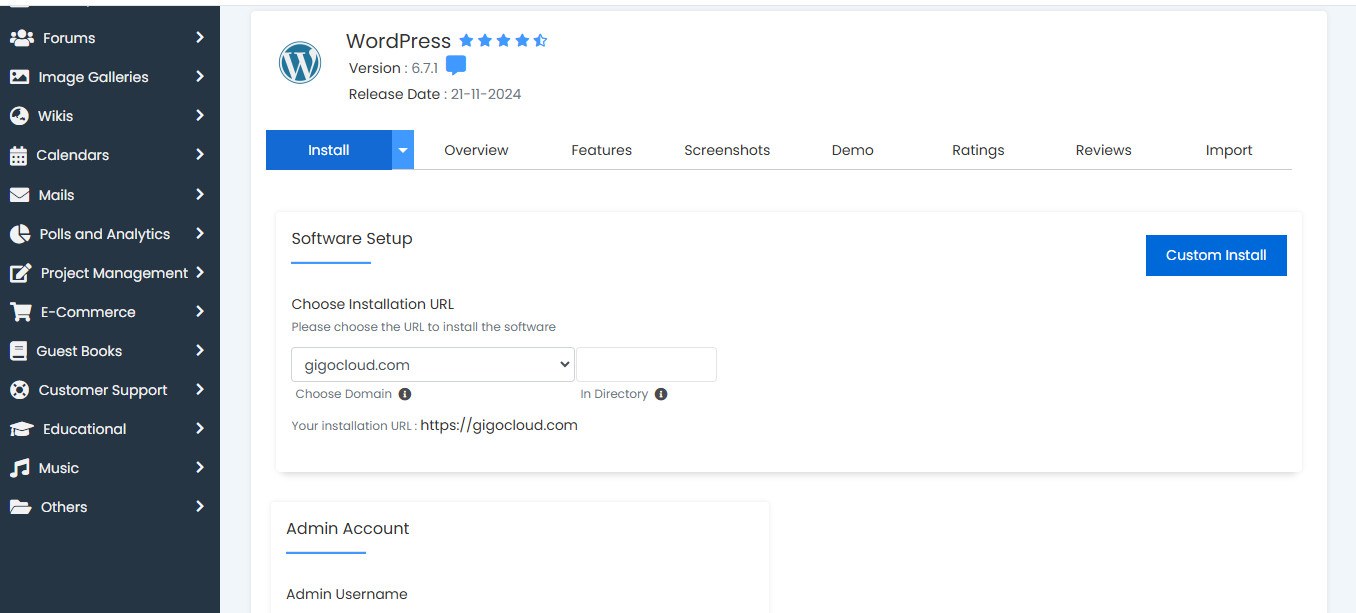This screenshot has width=1356, height=613.
Task: Go to the Import tab
Action: 1229,150
